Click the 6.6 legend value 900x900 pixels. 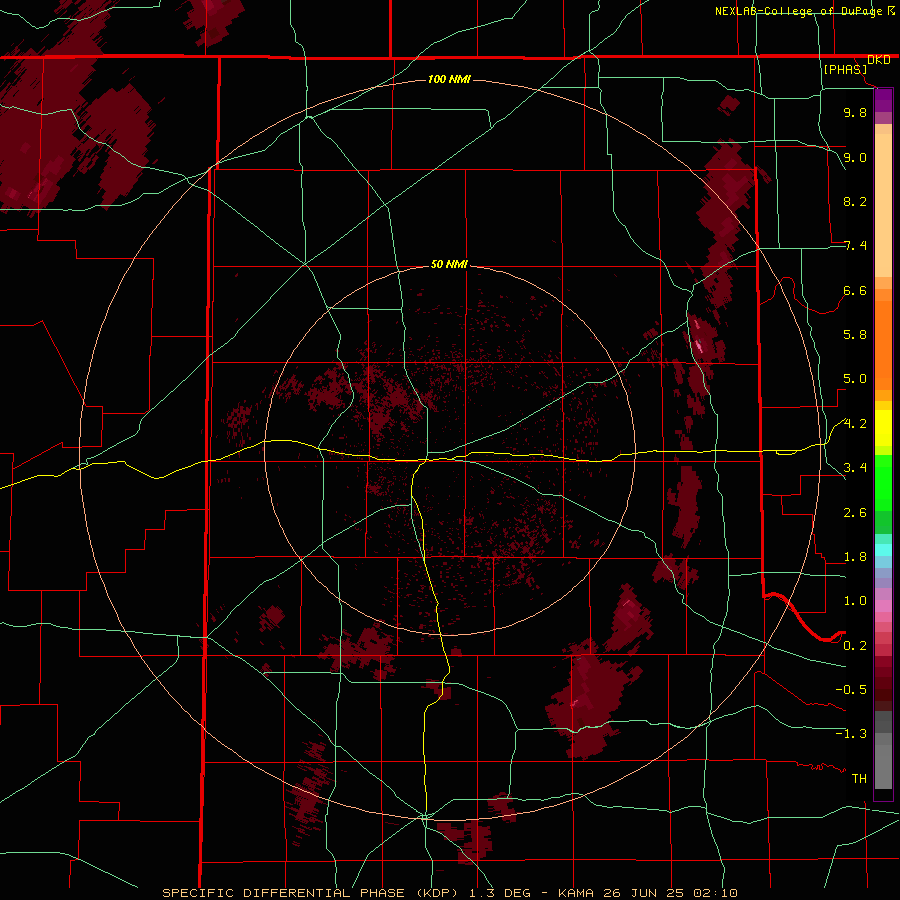point(855,290)
